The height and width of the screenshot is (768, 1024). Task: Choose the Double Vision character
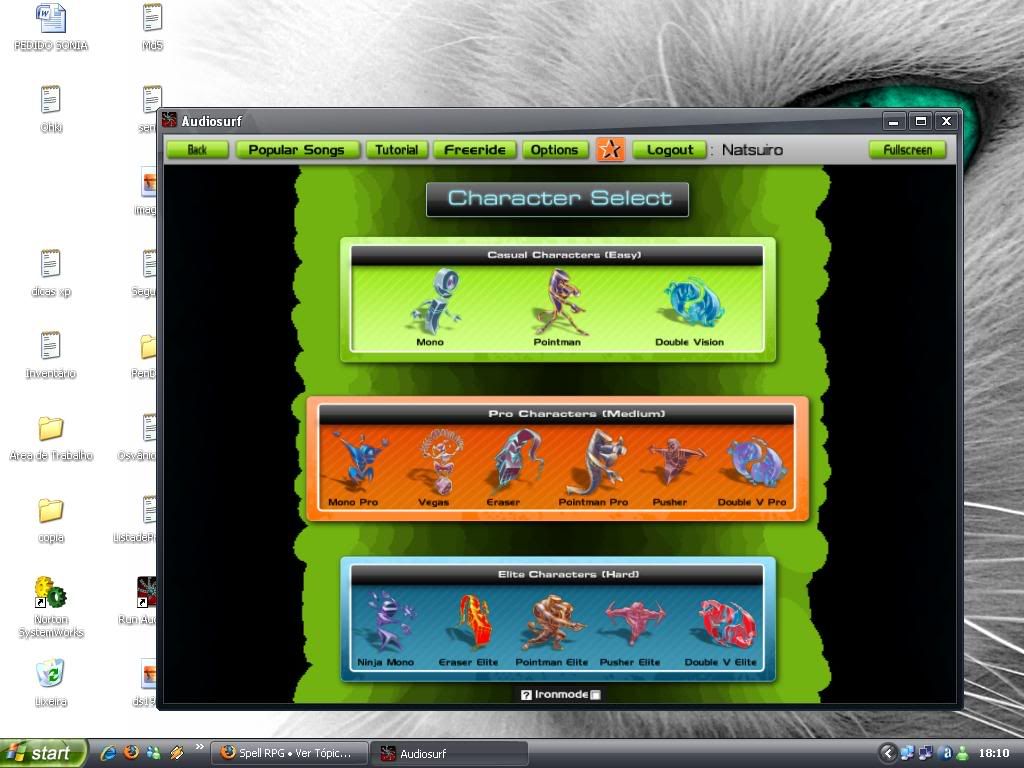coord(690,310)
